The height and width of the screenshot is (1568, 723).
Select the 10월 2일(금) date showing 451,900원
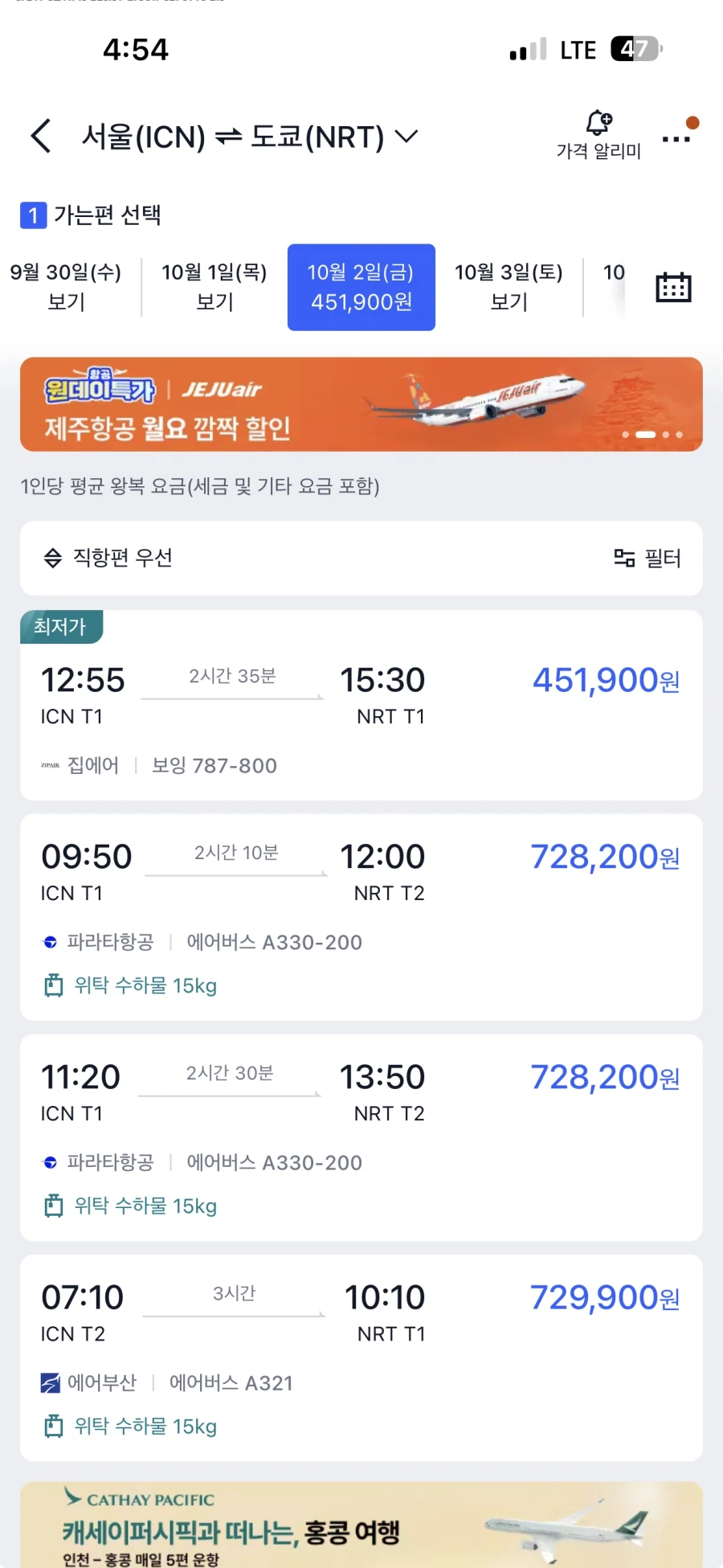[361, 287]
